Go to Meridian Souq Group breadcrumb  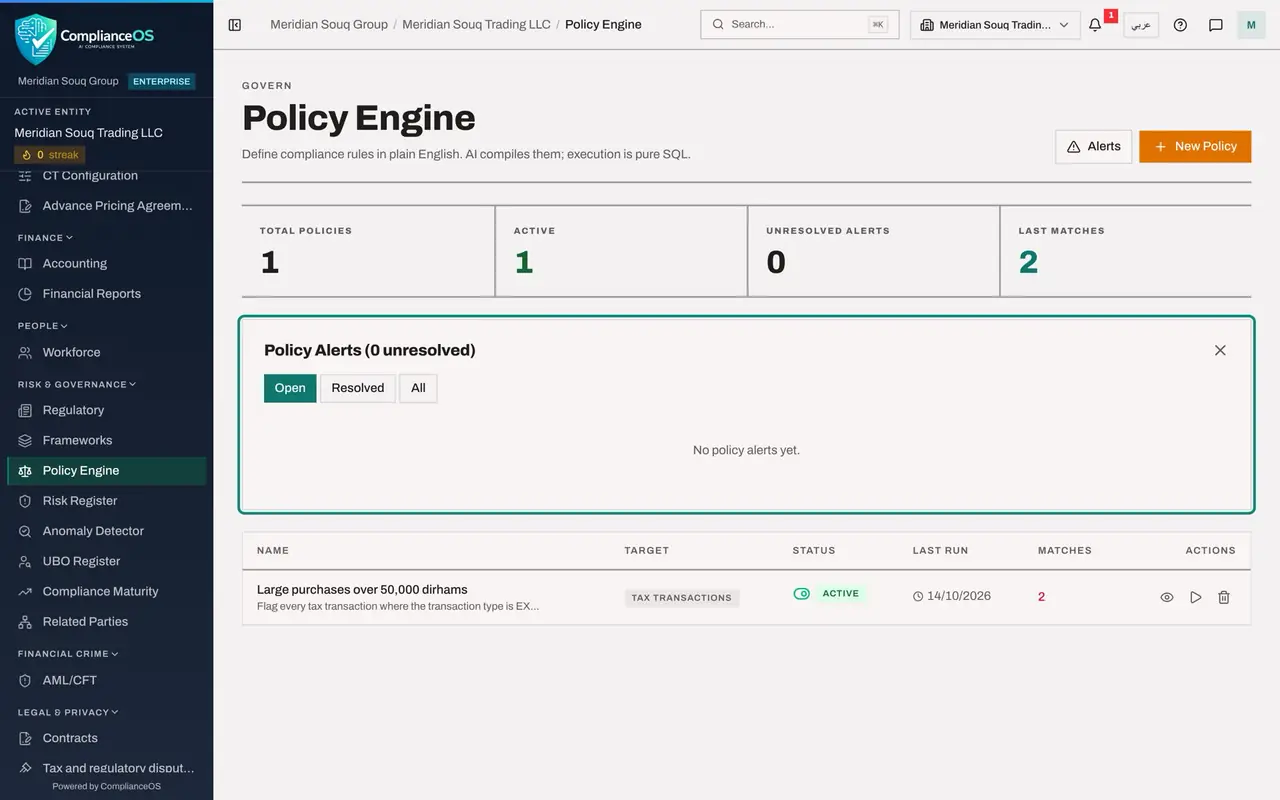coord(329,24)
